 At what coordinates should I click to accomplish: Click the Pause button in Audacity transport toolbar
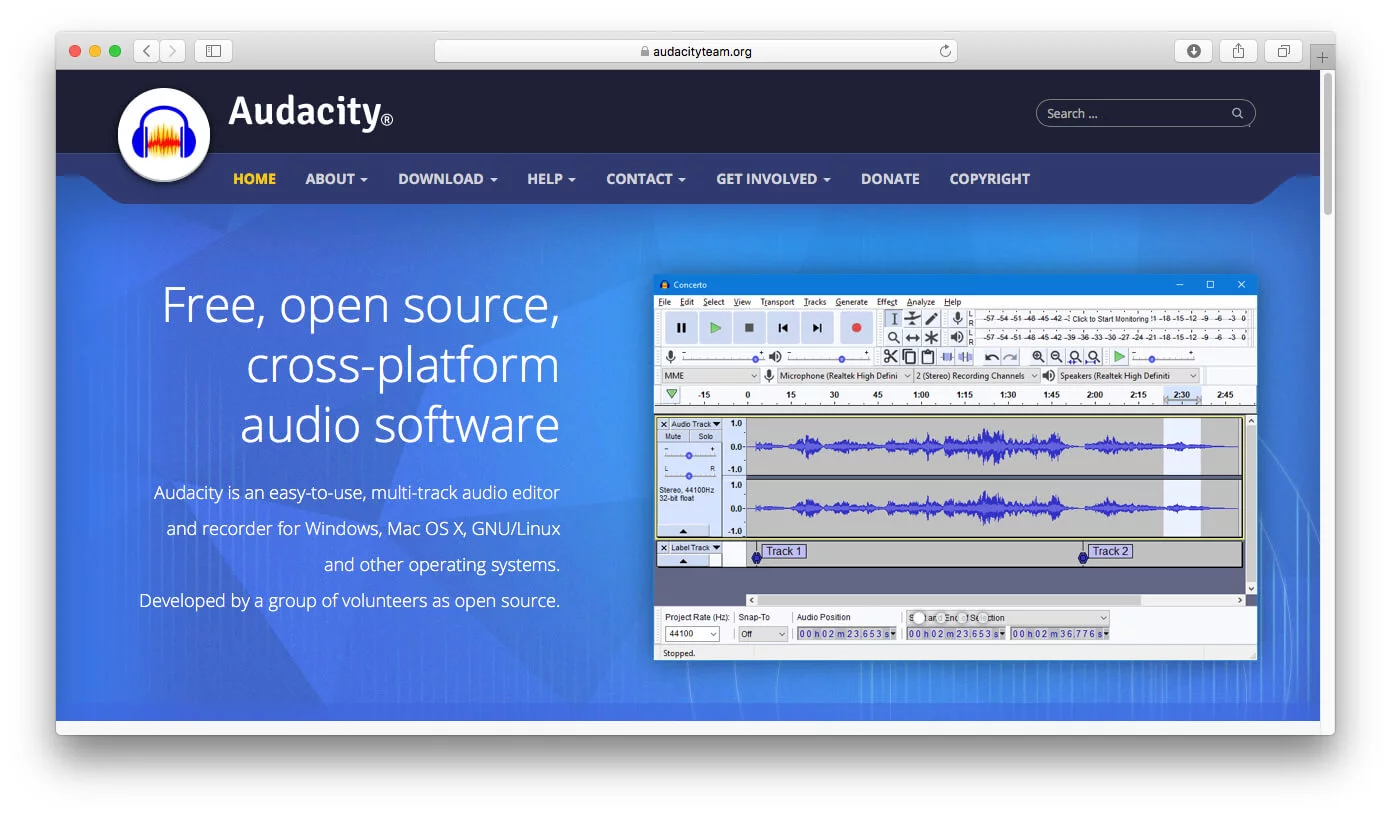(681, 327)
